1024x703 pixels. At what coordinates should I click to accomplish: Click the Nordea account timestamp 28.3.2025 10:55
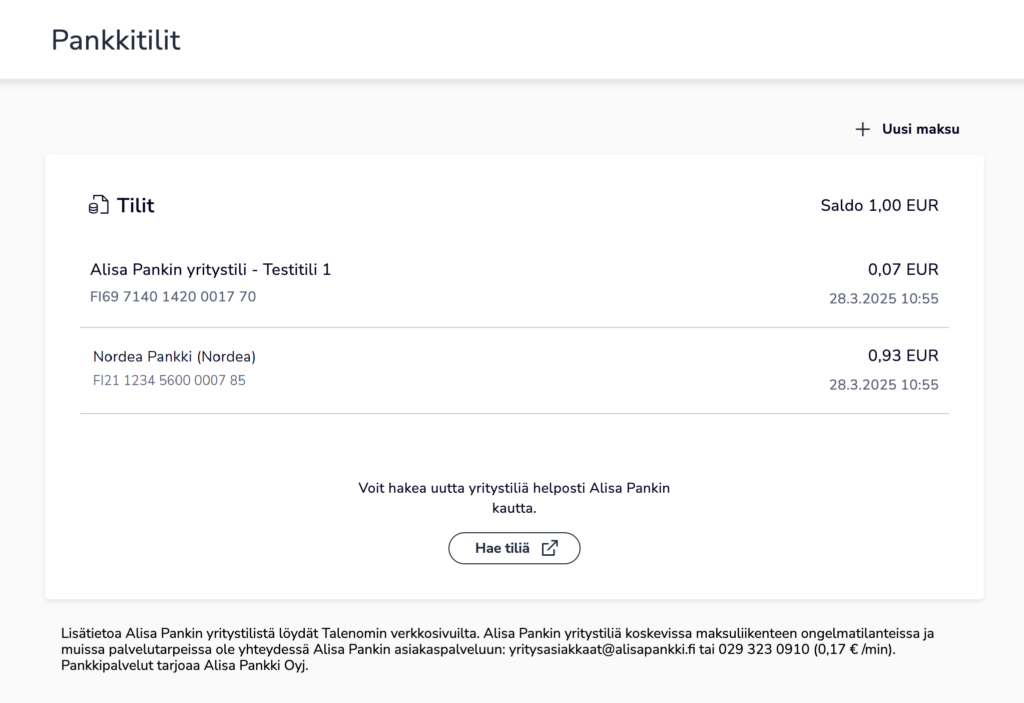pos(884,385)
